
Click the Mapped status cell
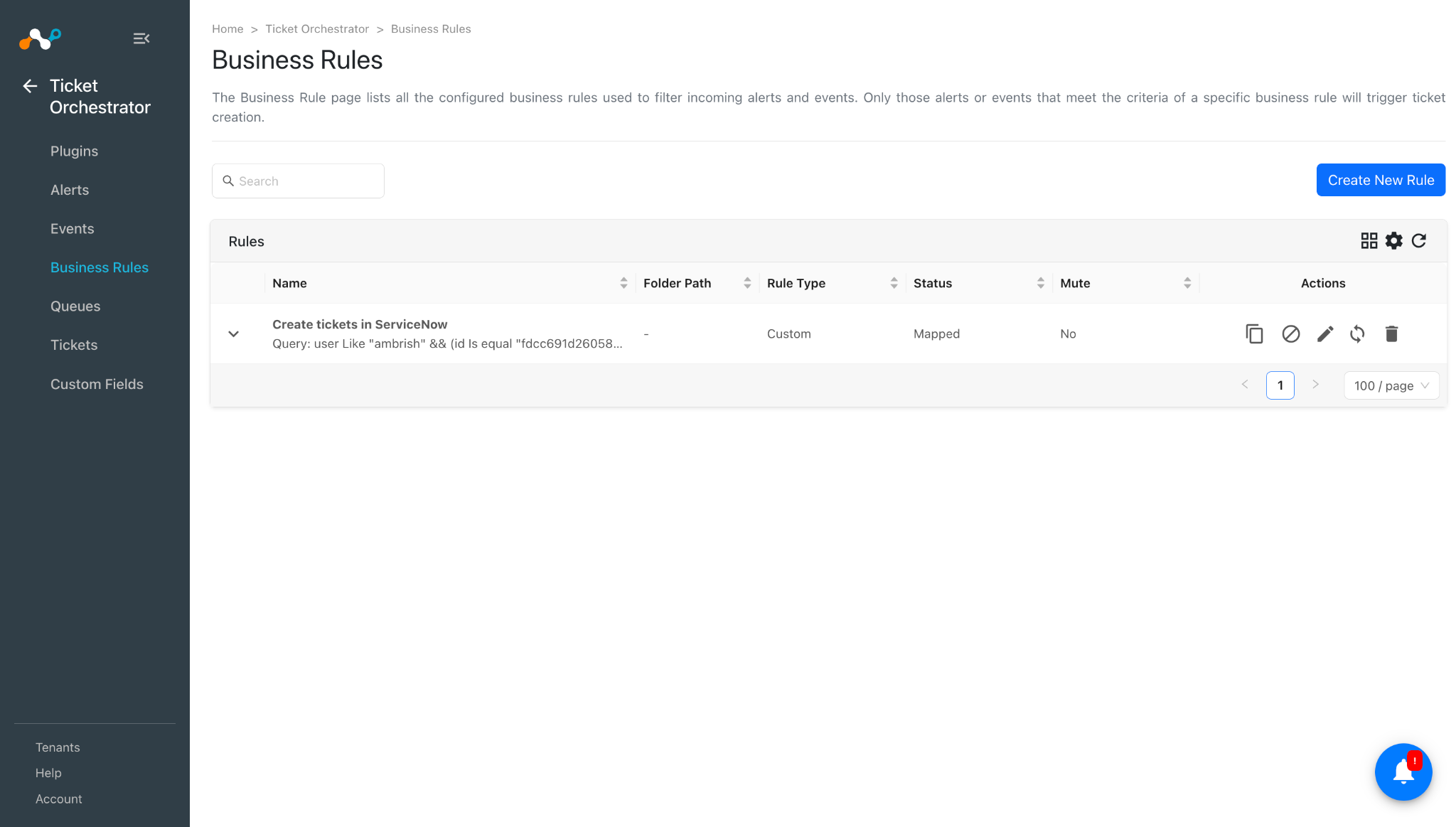(936, 334)
